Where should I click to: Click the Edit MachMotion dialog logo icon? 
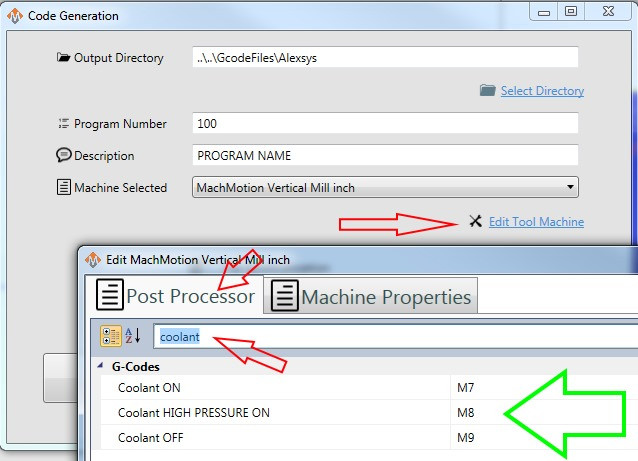coord(92,259)
